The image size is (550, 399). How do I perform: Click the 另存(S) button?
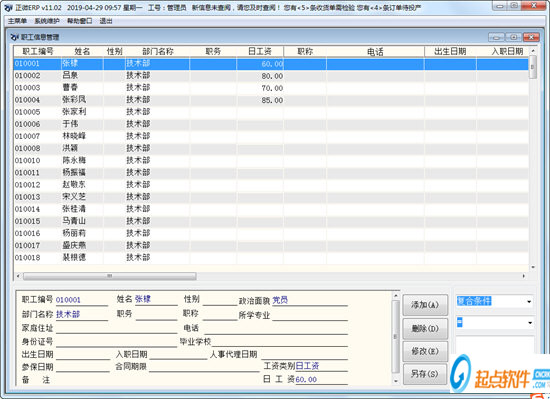click(425, 374)
